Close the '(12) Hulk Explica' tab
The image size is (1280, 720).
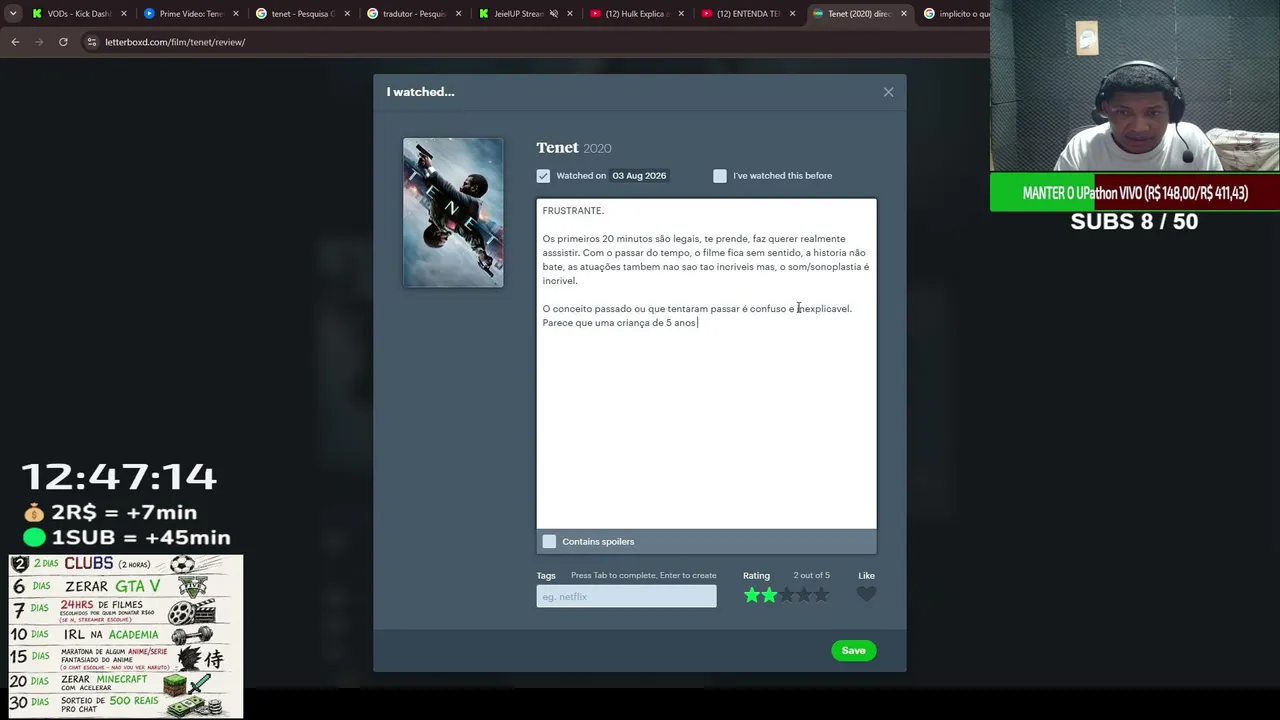[681, 14]
